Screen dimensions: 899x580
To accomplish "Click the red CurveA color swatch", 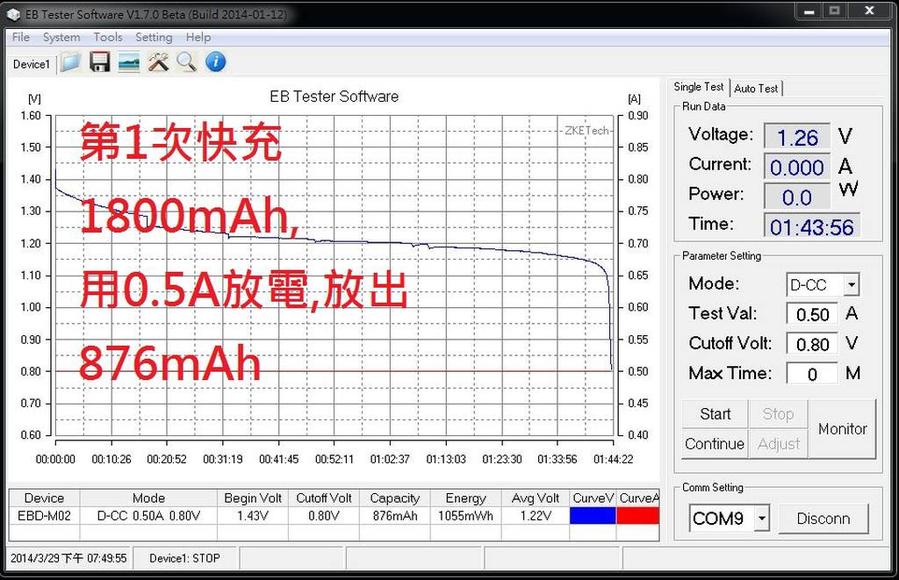I will (638, 516).
